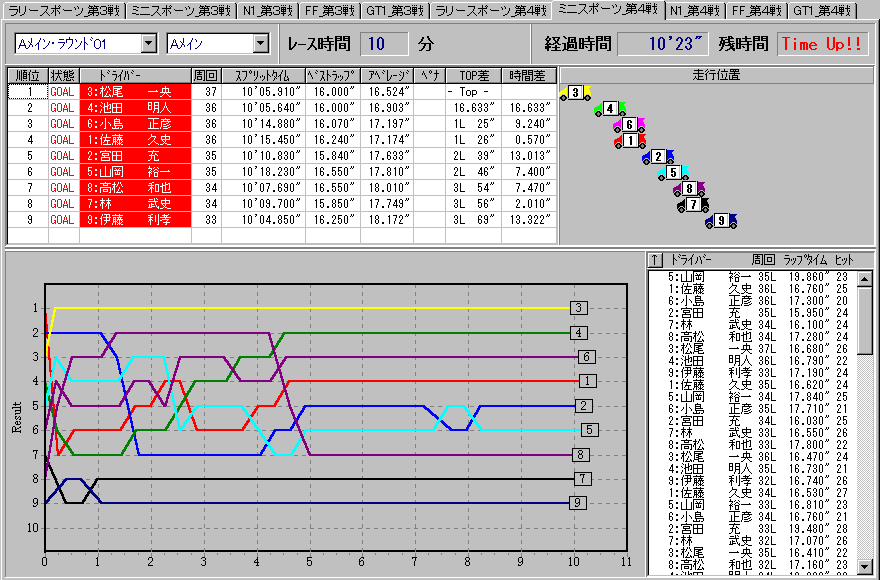Select the first-place 松尾 一央 driver row
The image size is (880, 580).
[x=135, y=92]
